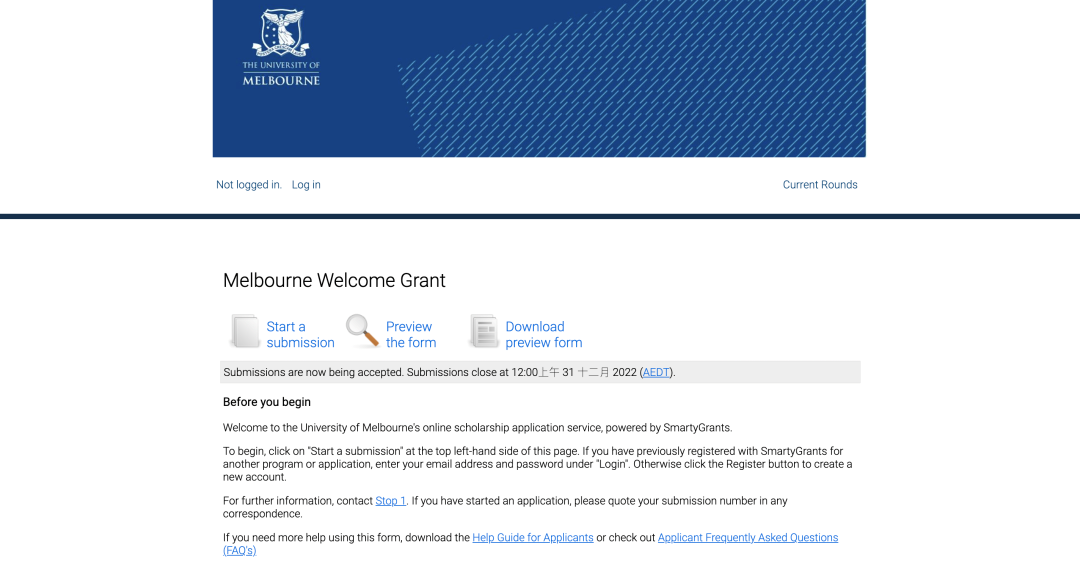Image resolution: width=1080 pixels, height=564 pixels.
Task: Click the Submissions are now being accepted notice
Action: (x=540, y=372)
